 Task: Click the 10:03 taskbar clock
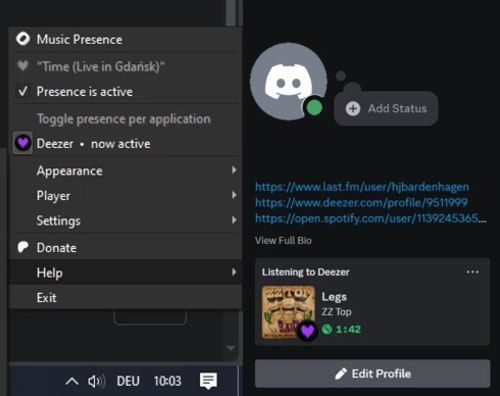click(x=167, y=381)
